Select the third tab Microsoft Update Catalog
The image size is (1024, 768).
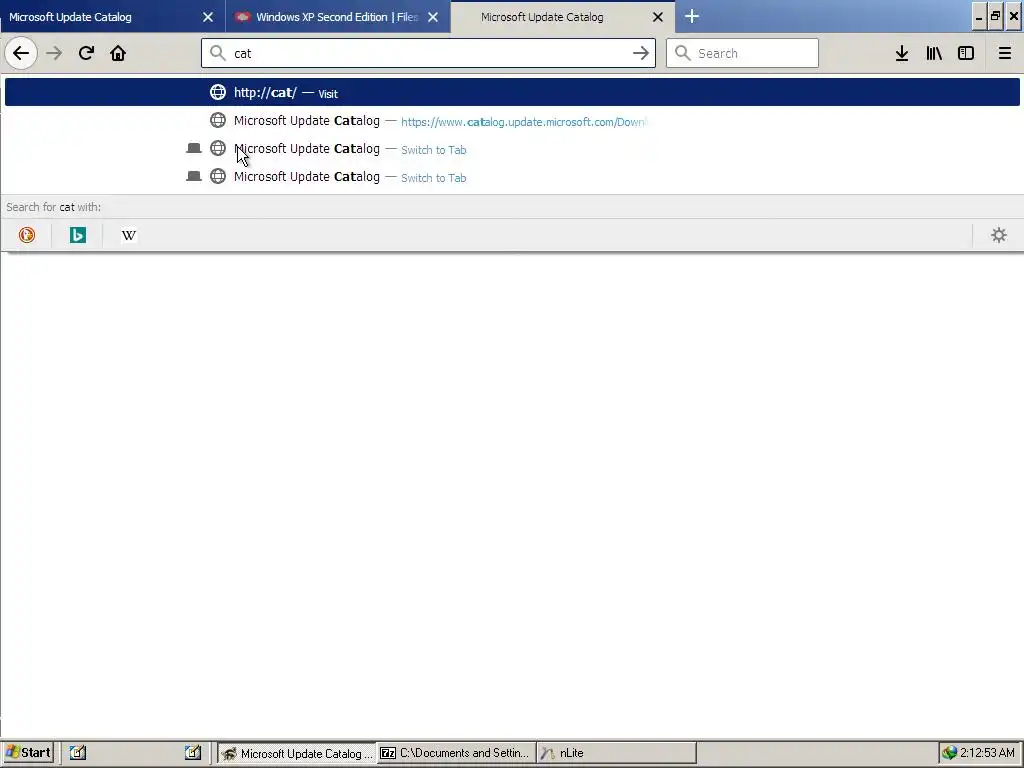pos(563,17)
